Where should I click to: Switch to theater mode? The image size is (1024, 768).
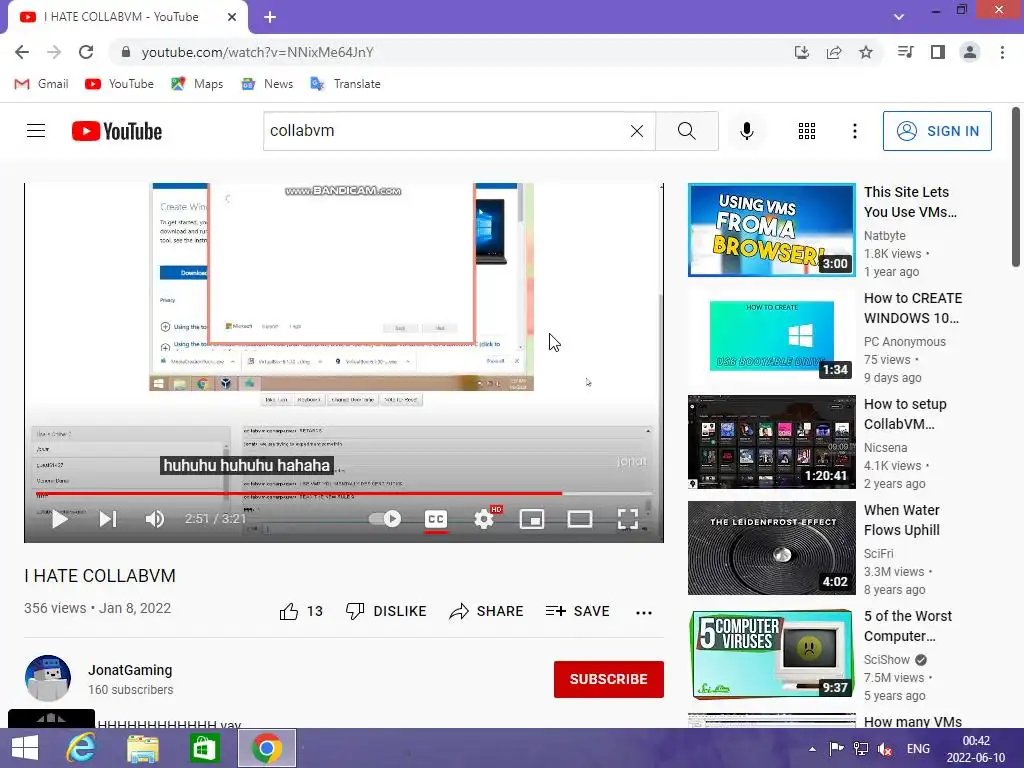click(580, 519)
